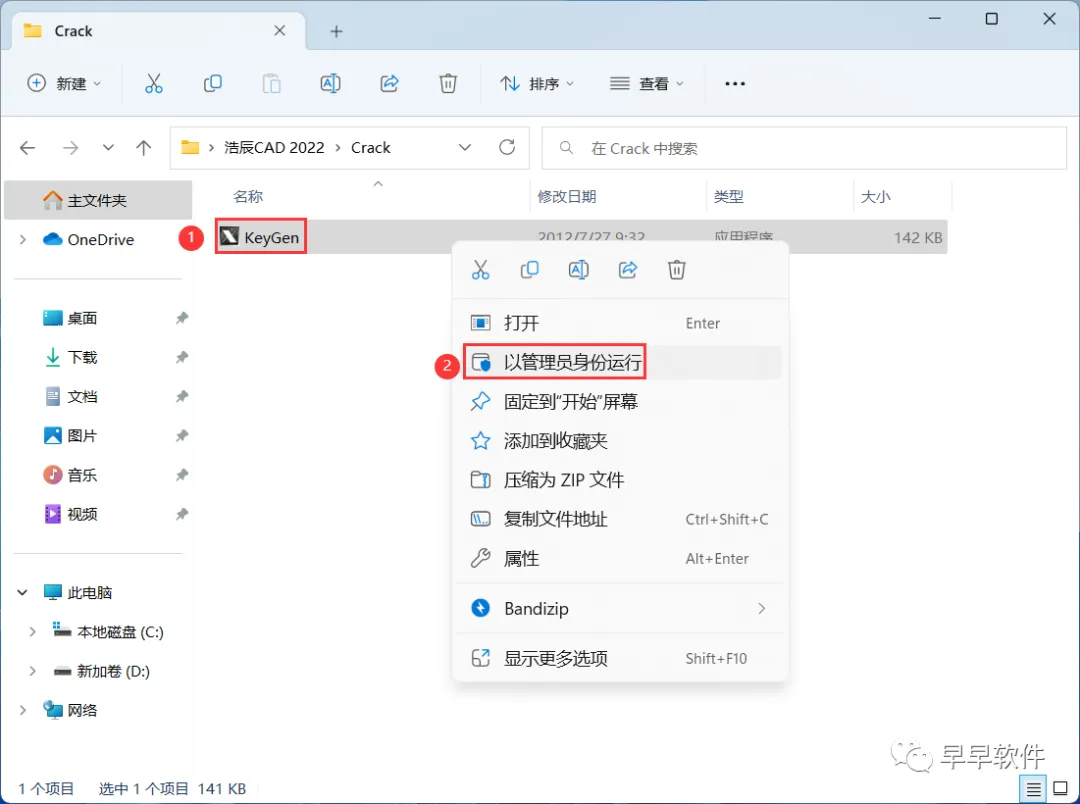Screen dimensions: 1080x804
Task: Click the Rename icon in the top toolbar
Action: point(331,83)
